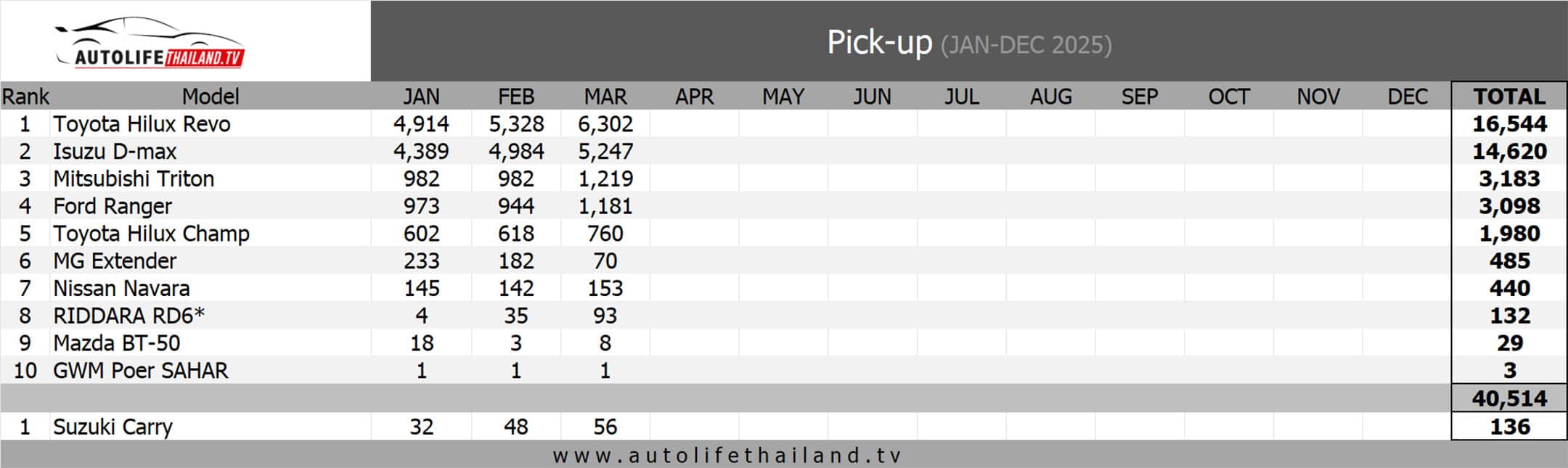Click Ford Ranger March sales 1,181

pos(605,206)
